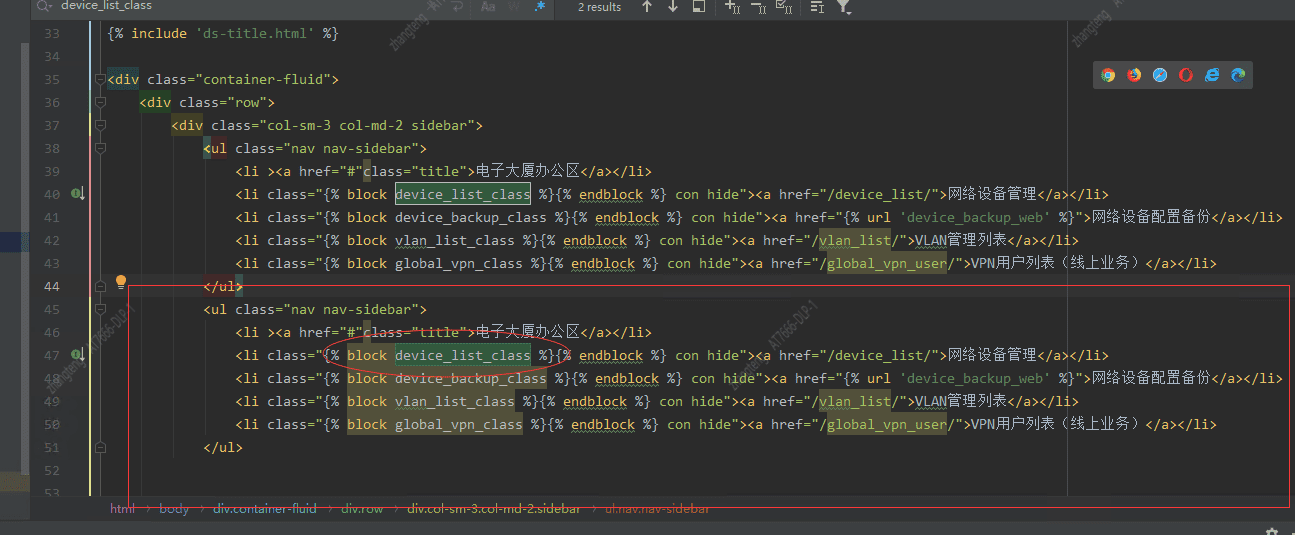The height and width of the screenshot is (535, 1295).
Task: Preview the page in Internet Explorer
Action: (x=1212, y=75)
